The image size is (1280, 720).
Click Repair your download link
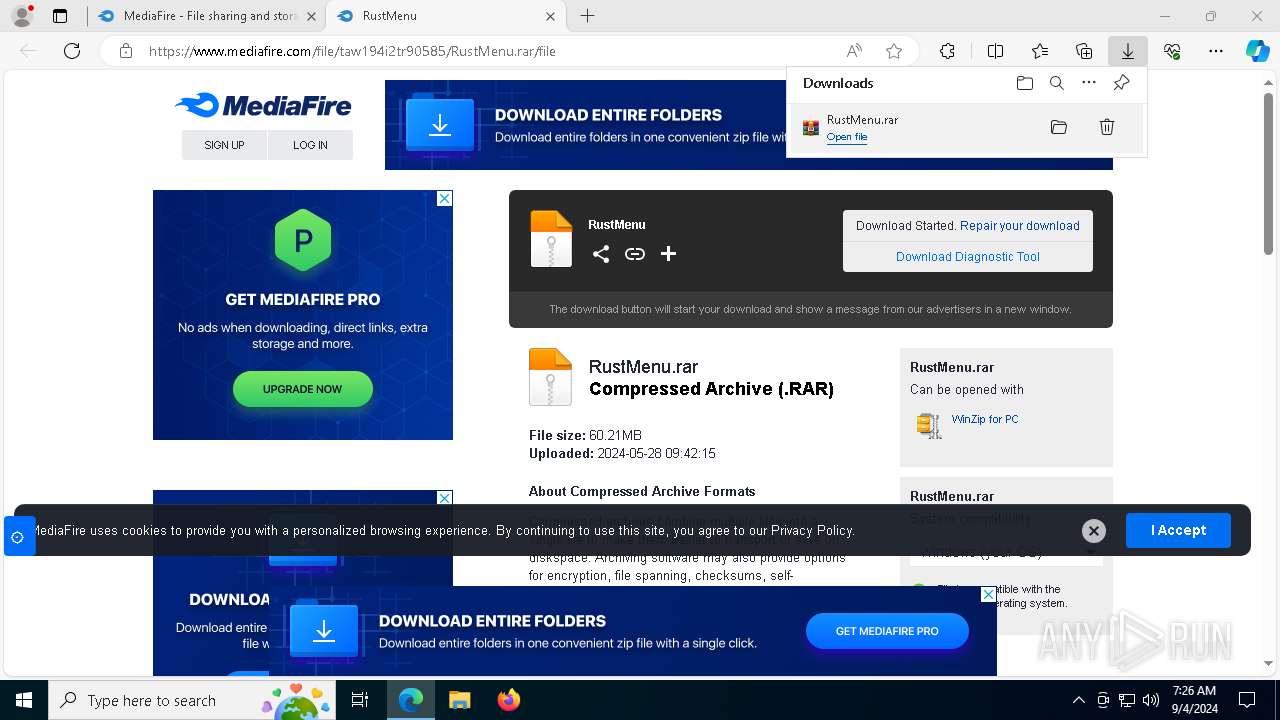coord(1019,226)
